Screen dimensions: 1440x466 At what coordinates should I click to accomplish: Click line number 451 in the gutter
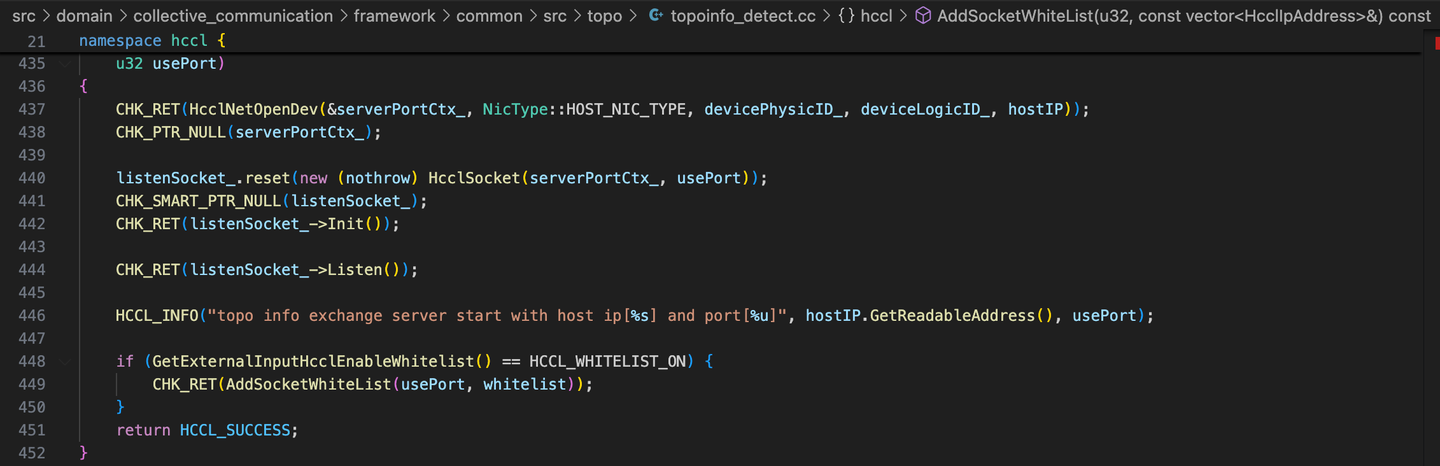click(32, 430)
